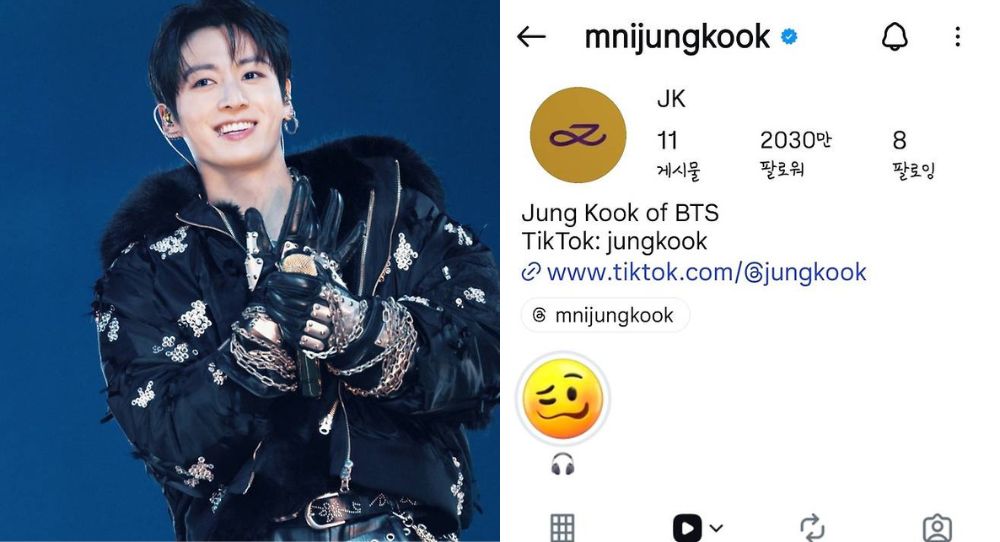Open the www.tiktok.com/@jungkook link
The width and height of the screenshot is (1000, 542).
tap(707, 272)
